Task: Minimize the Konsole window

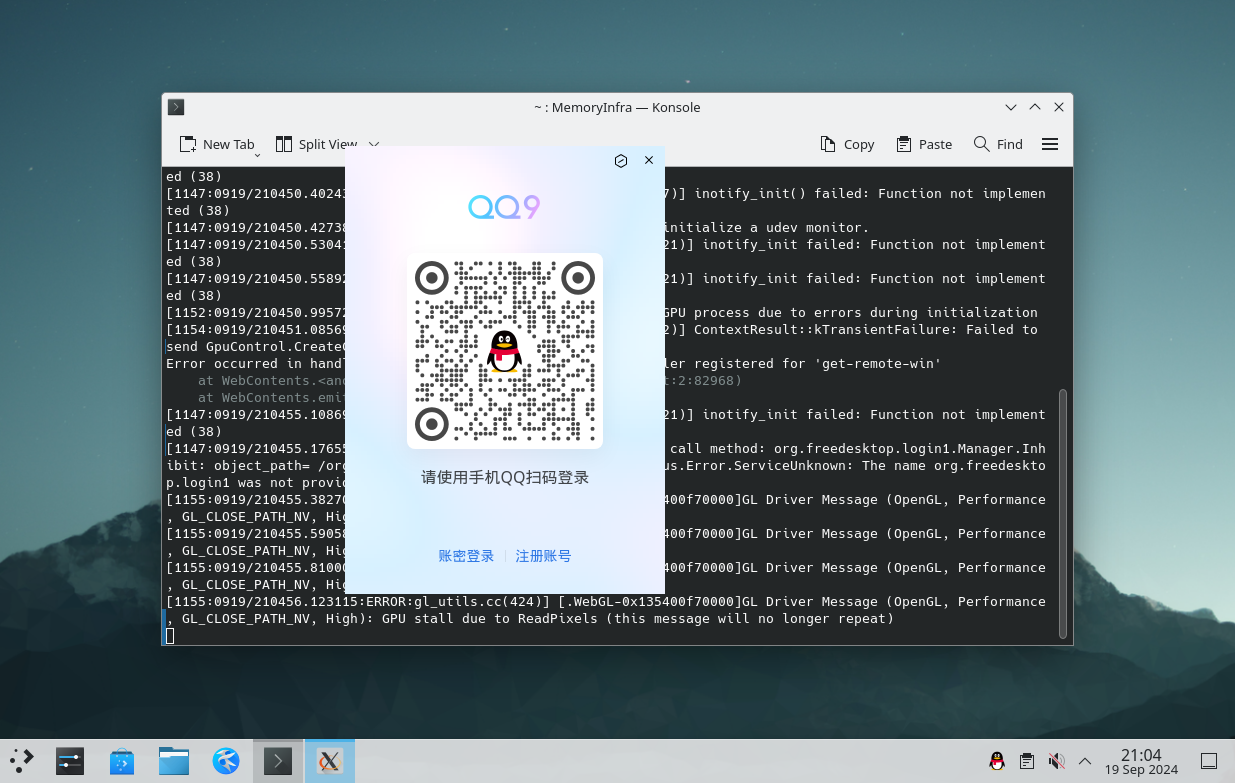Action: 1011,107
